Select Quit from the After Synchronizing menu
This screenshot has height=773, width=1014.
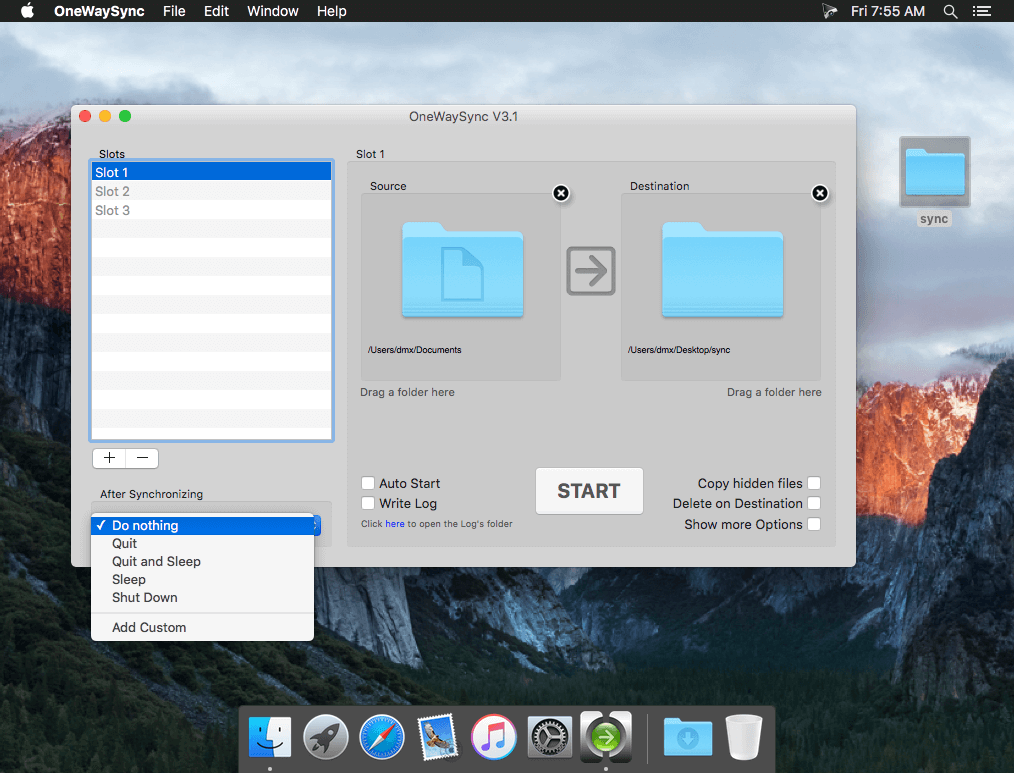(x=202, y=543)
